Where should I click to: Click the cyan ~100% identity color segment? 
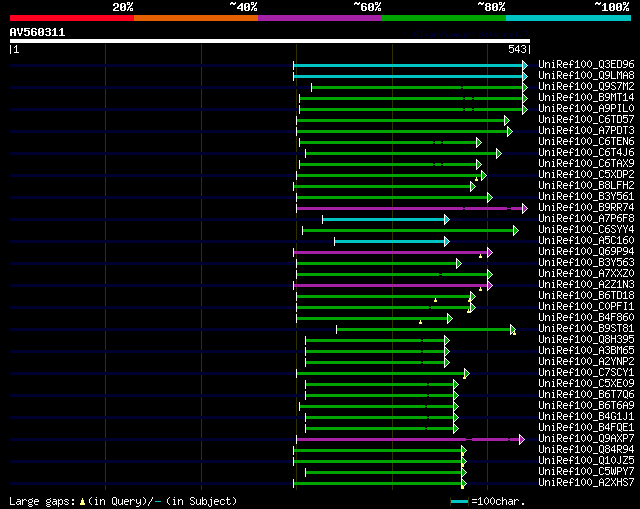click(x=569, y=18)
